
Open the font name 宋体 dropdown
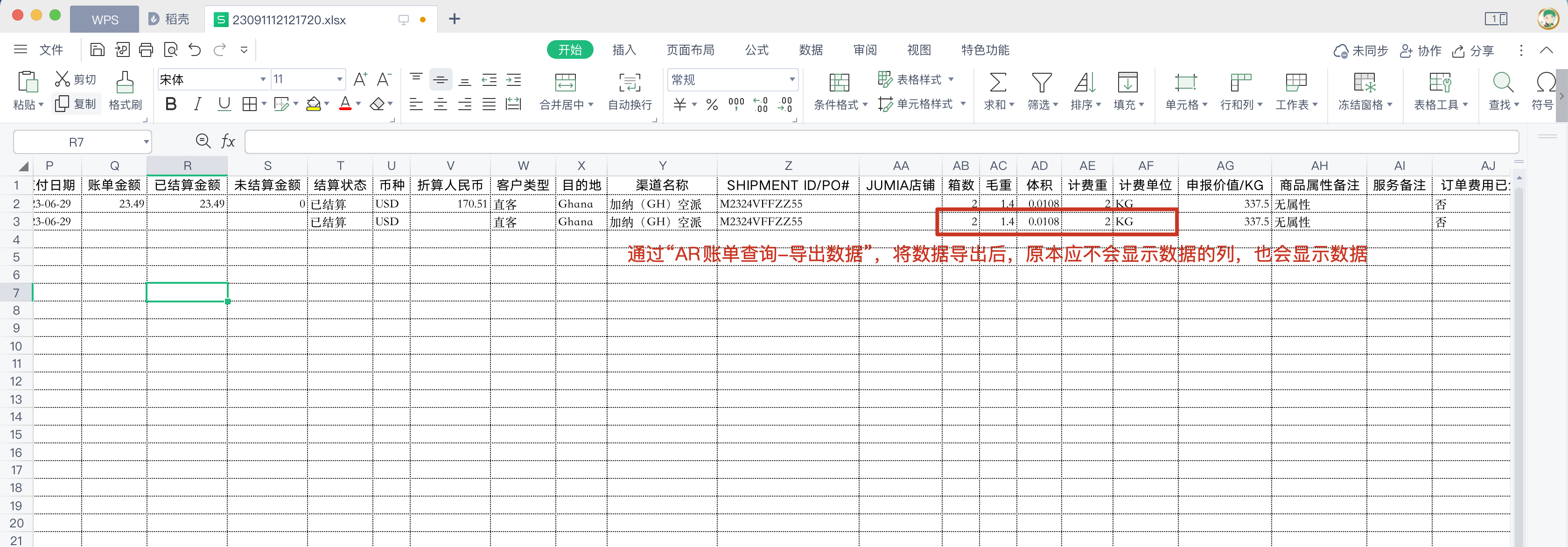pos(263,80)
